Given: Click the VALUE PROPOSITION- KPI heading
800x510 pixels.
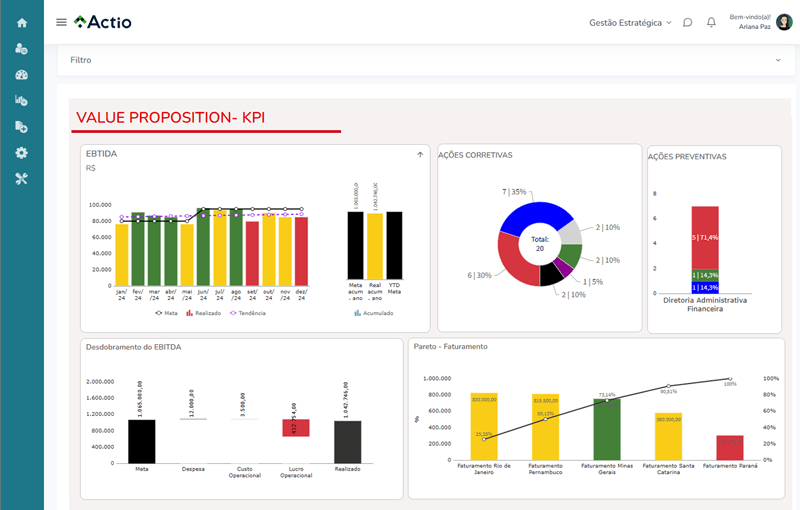Looking at the screenshot, I should click(x=170, y=117).
